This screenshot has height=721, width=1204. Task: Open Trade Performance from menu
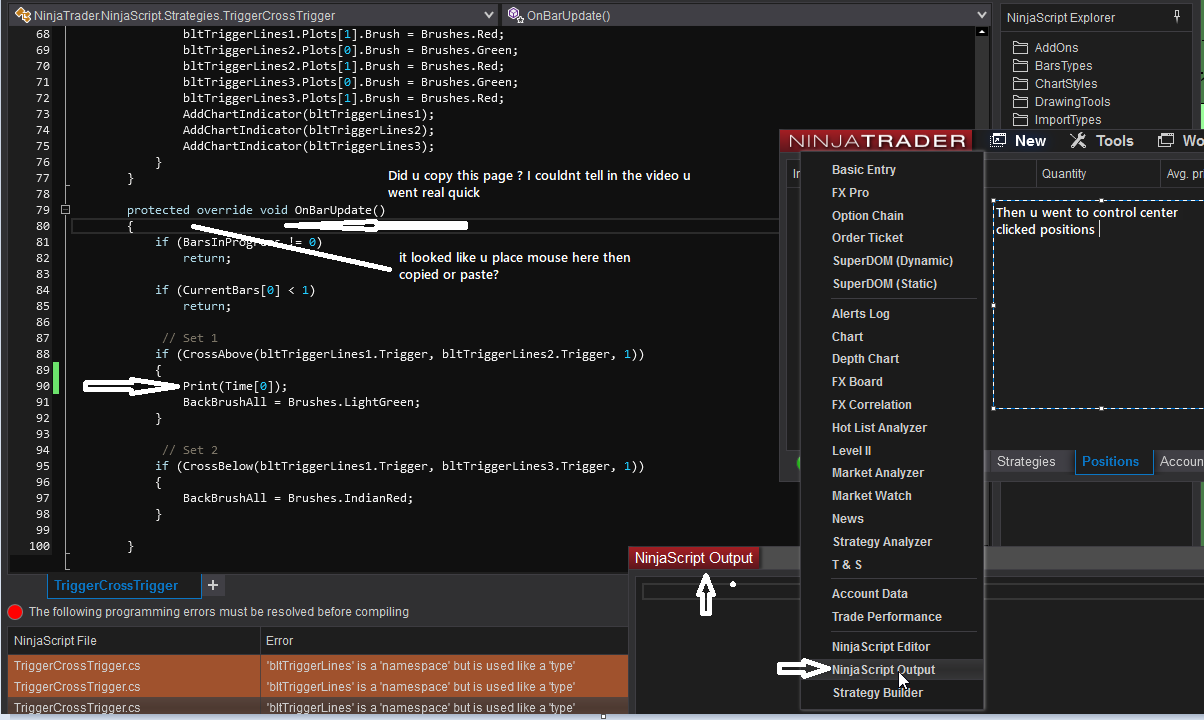pos(887,617)
